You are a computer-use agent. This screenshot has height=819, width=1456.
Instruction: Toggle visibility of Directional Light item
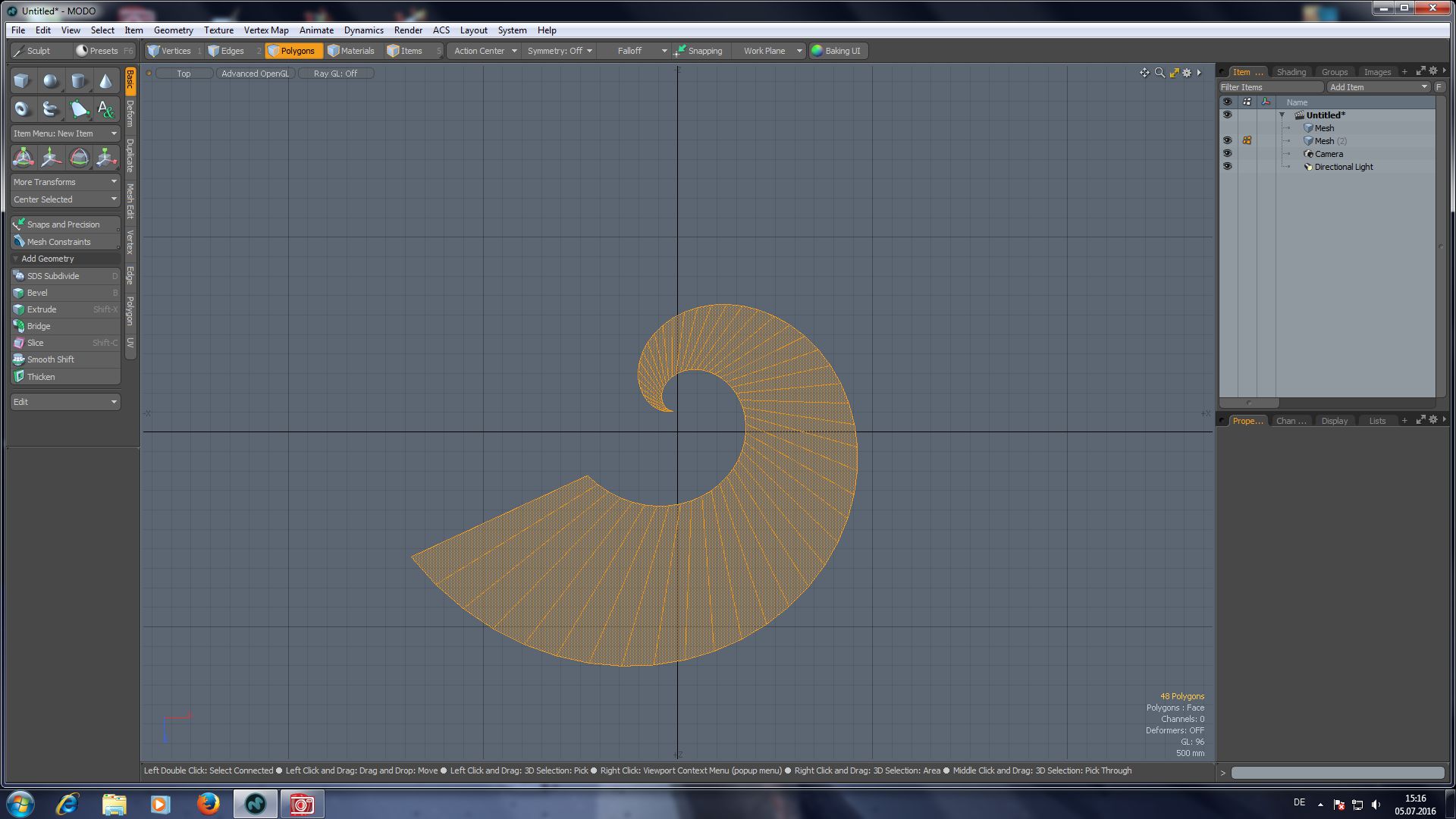[1227, 166]
